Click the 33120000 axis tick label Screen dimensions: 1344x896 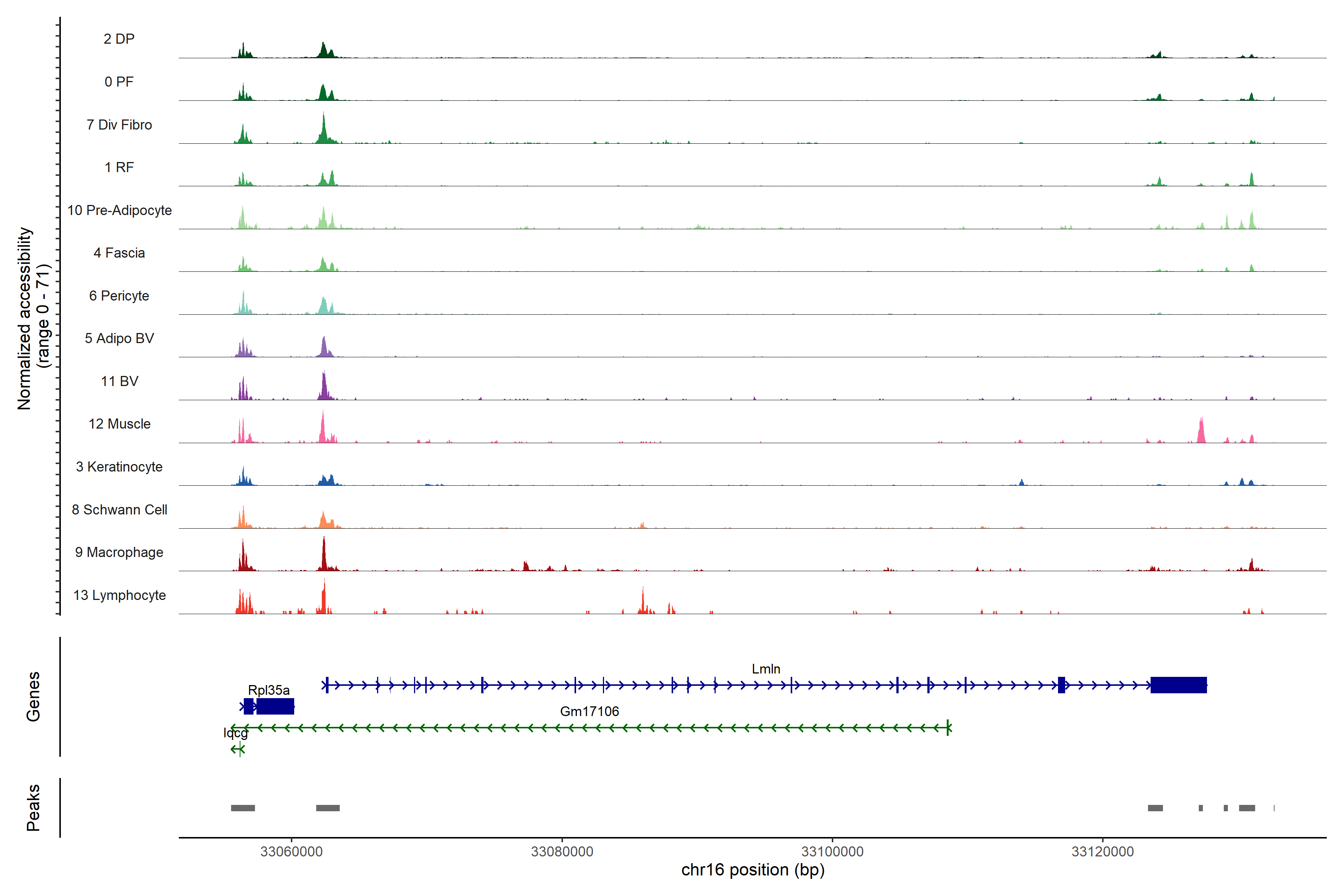[1102, 852]
